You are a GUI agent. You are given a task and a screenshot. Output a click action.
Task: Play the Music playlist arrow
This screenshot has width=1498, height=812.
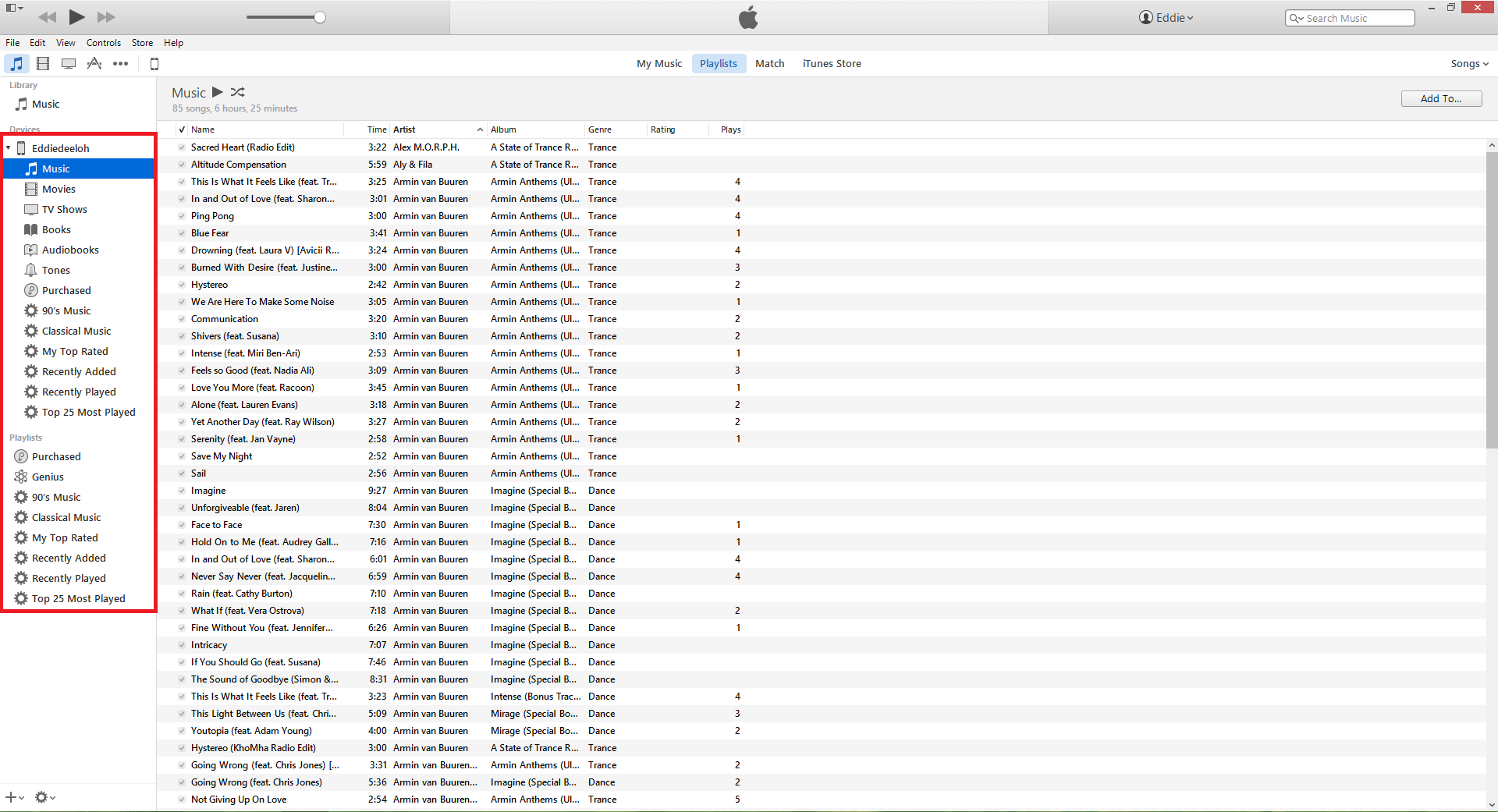coord(218,92)
